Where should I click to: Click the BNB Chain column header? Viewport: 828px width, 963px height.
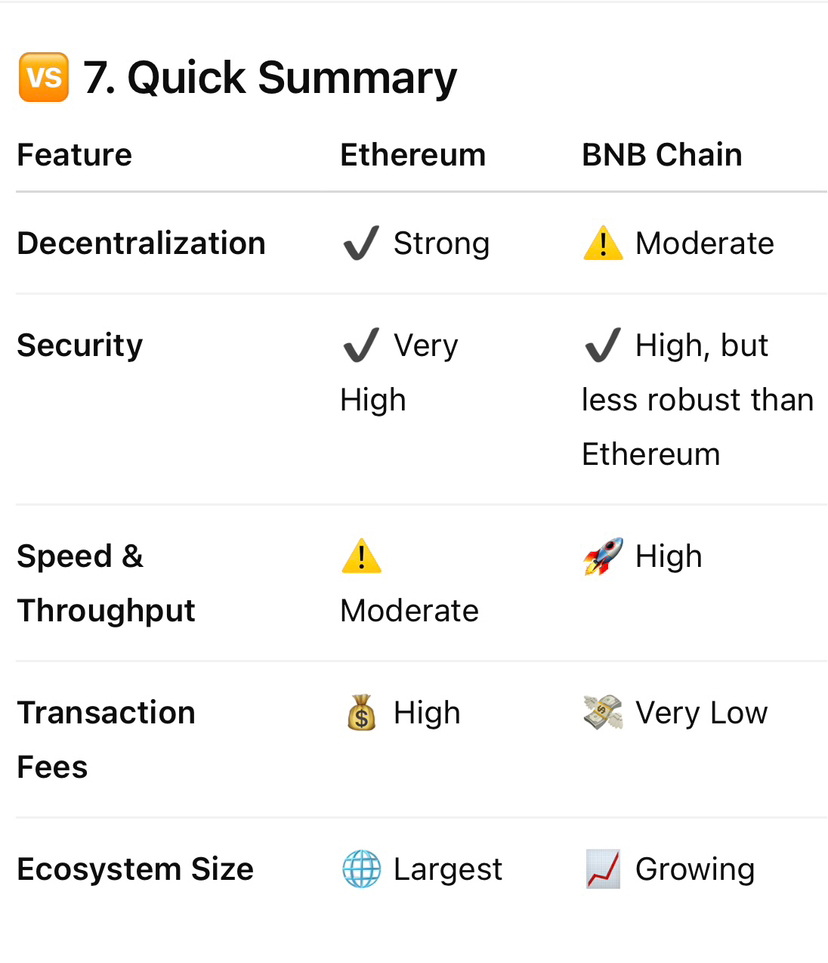[662, 155]
